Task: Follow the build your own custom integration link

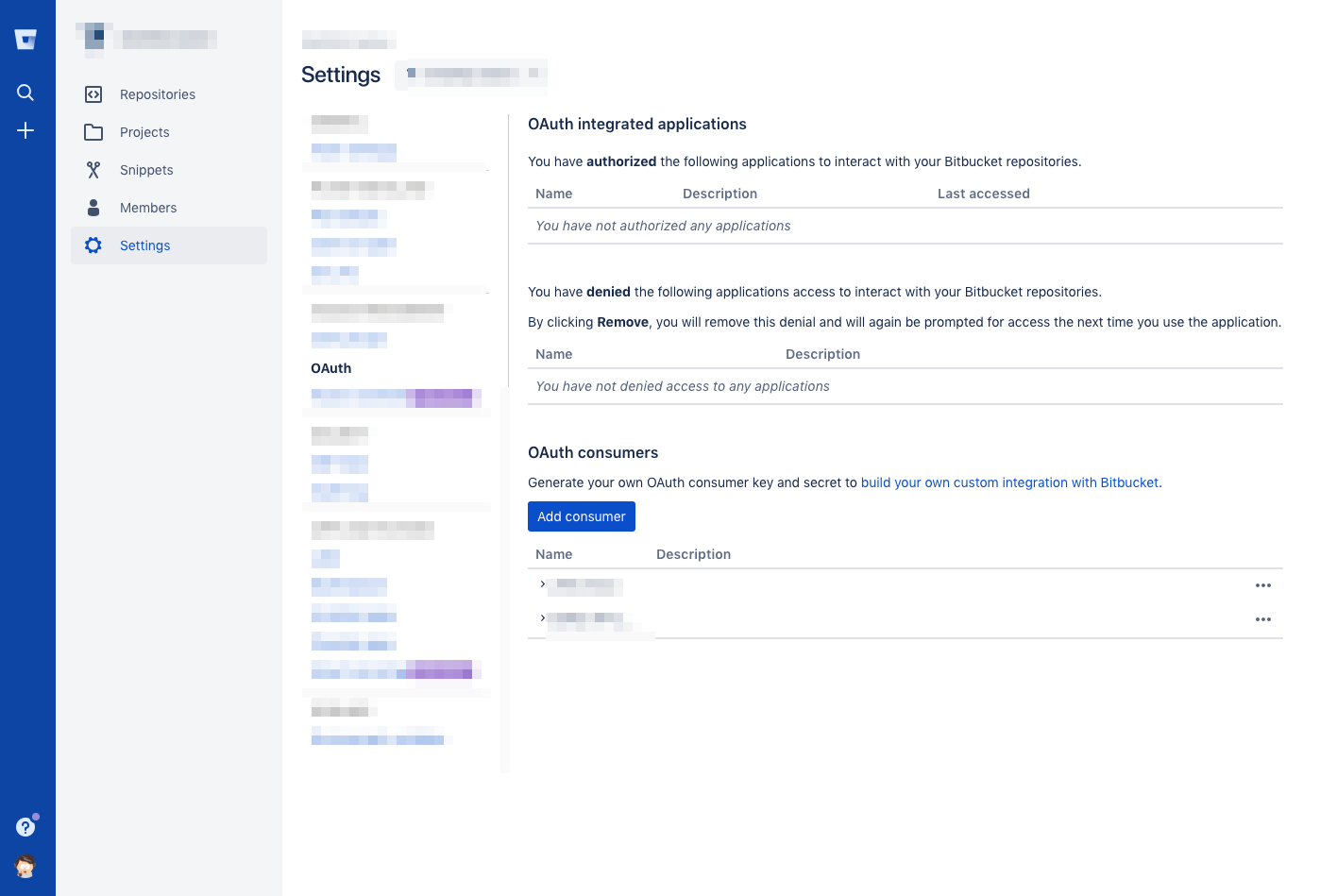Action: (1009, 482)
